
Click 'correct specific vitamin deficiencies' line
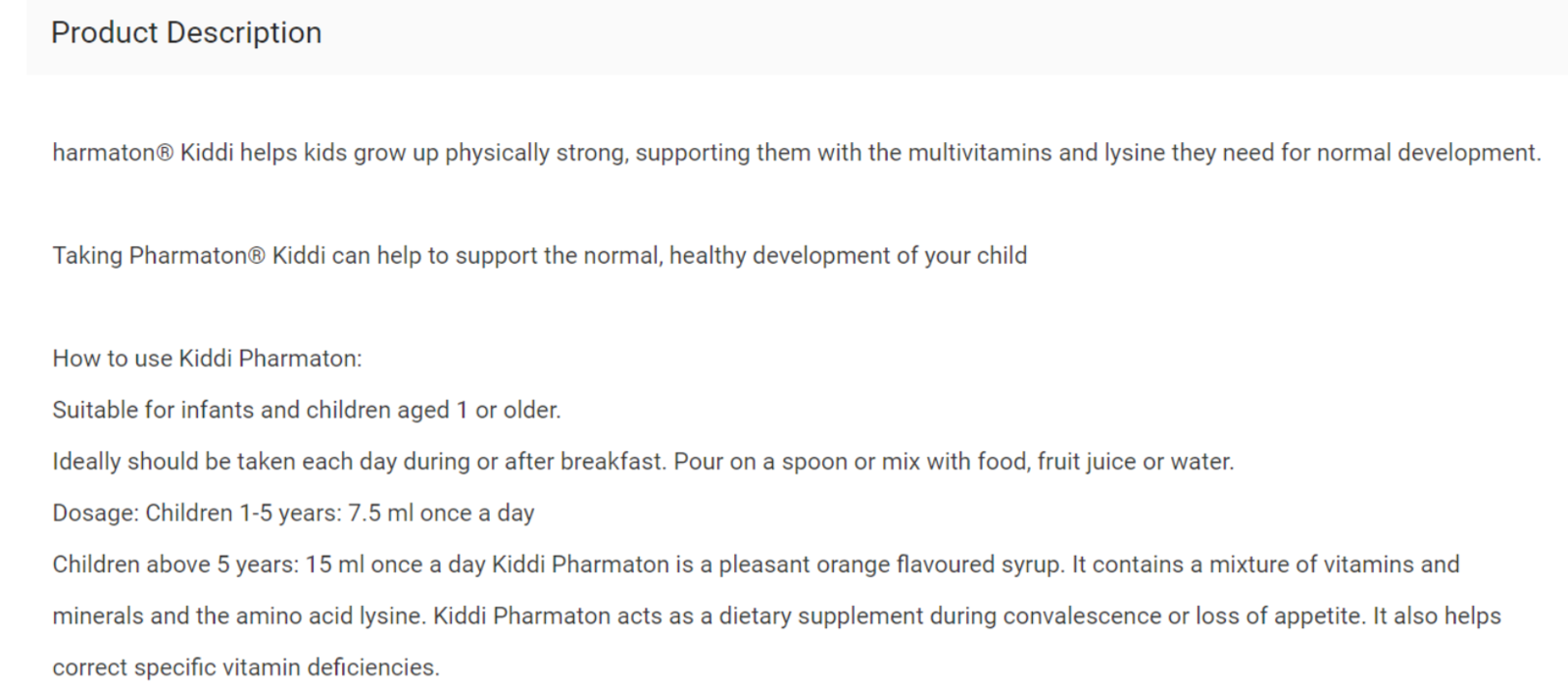246,667
